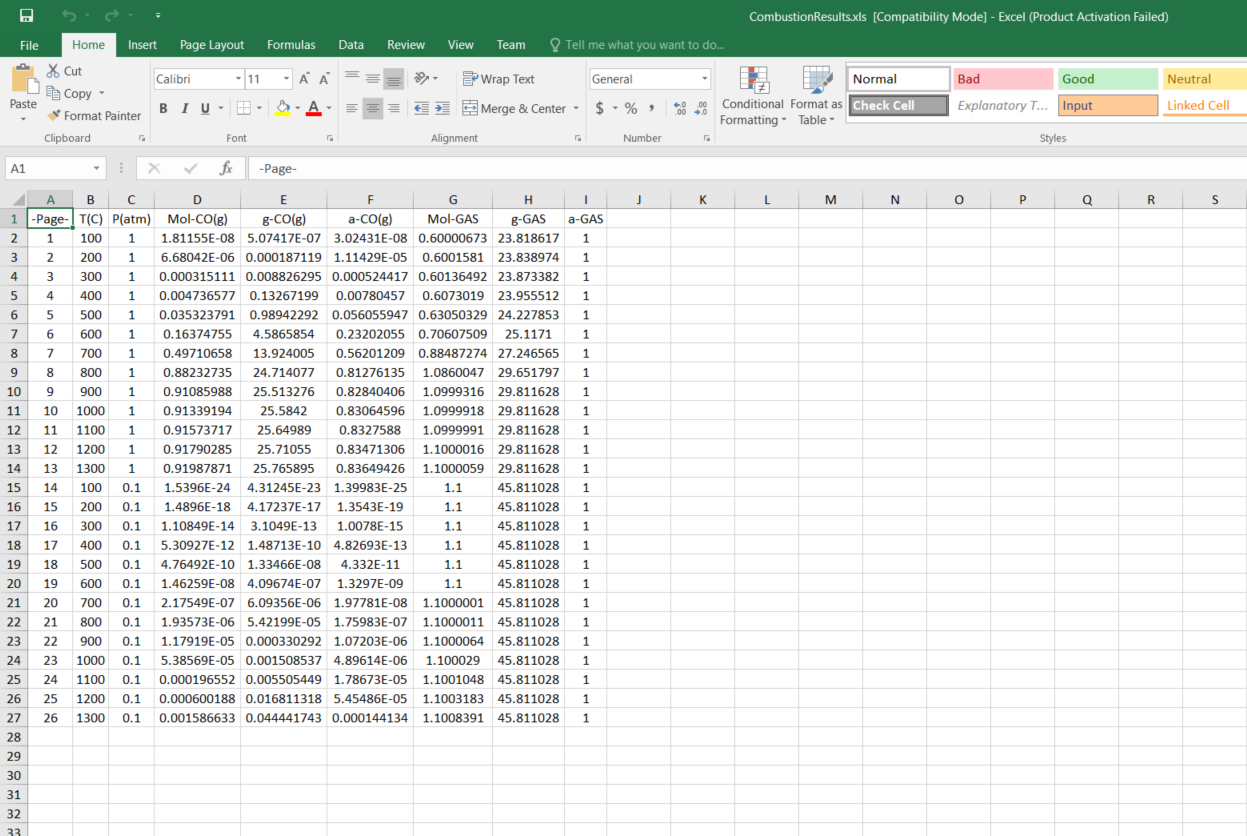Apply the Bad cell style
The width and height of the screenshot is (1247, 836).
click(x=1002, y=79)
